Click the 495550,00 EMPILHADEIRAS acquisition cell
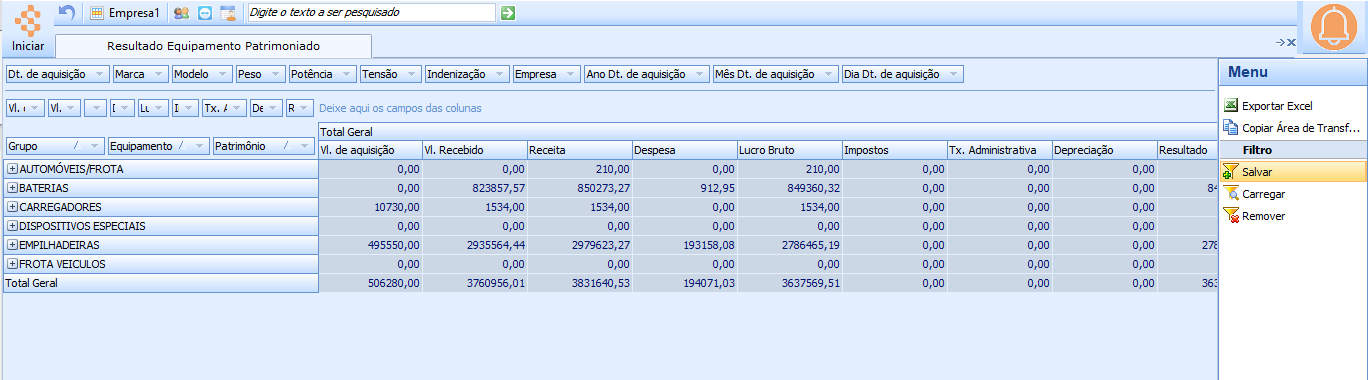Viewport: 1368px width, 380px height. (370, 245)
